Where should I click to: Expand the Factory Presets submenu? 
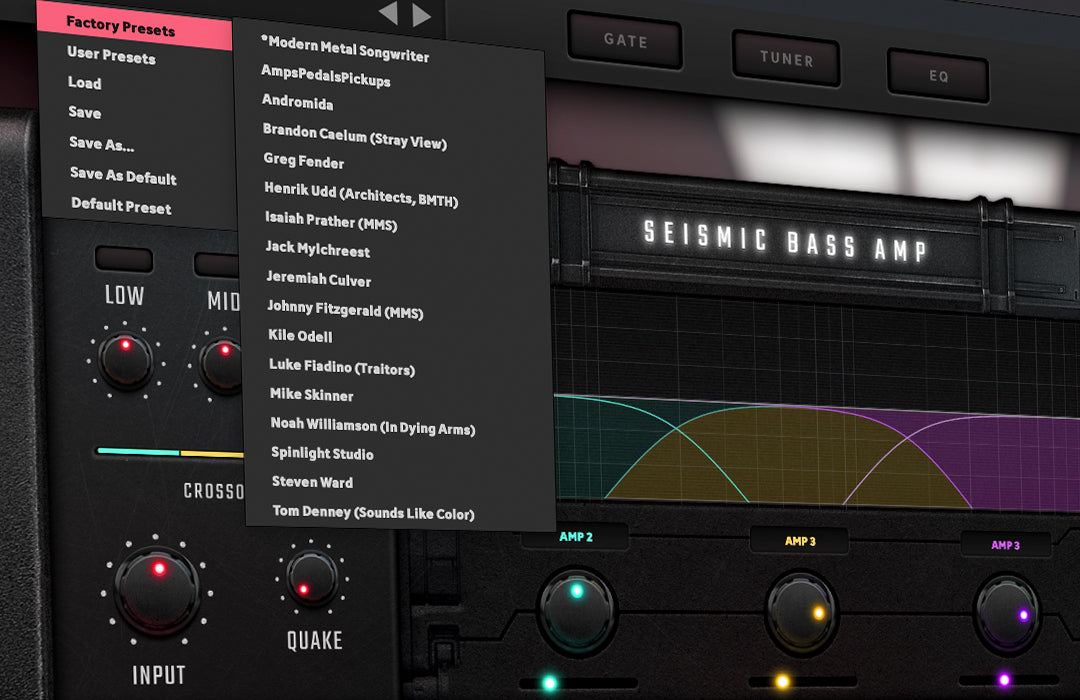point(121,26)
